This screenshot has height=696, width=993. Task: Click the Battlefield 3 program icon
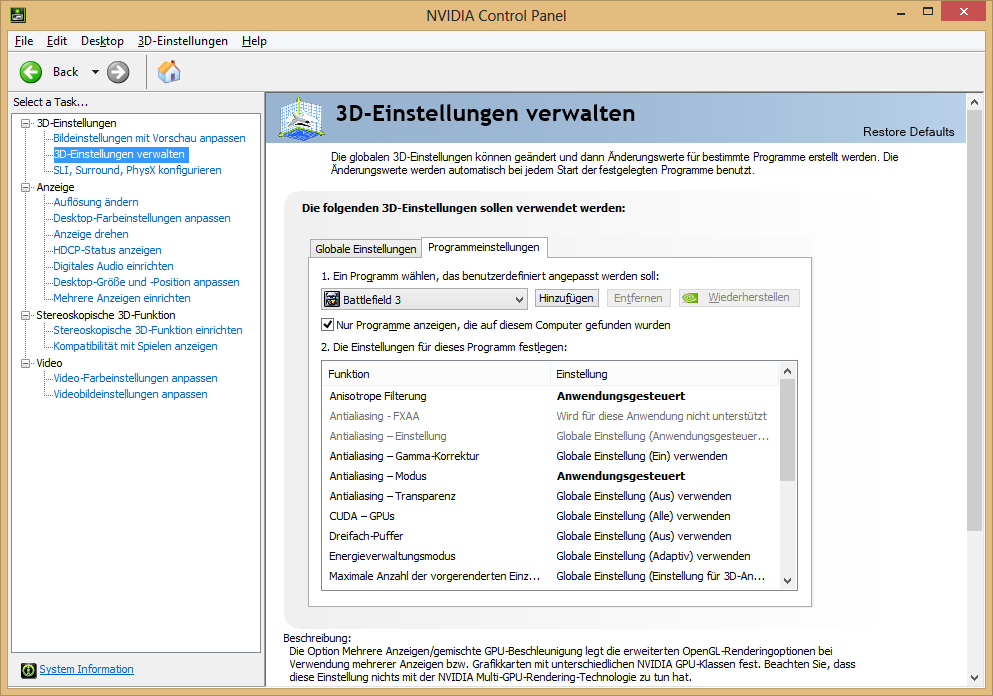(332, 299)
